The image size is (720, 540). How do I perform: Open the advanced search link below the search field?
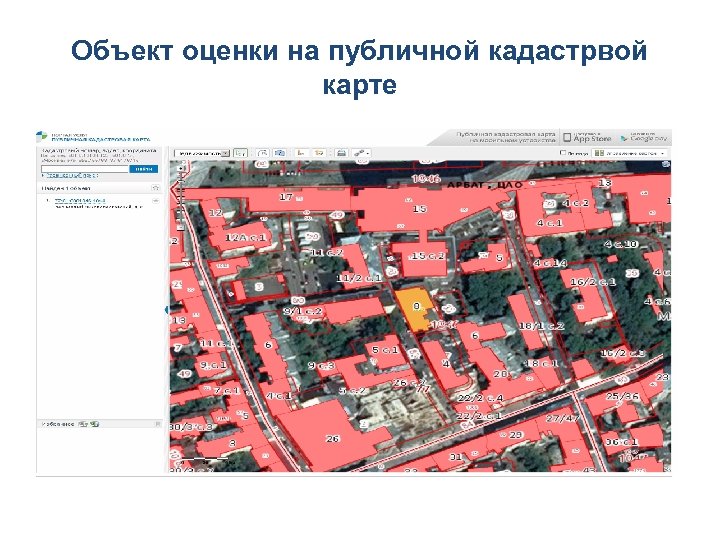[72, 175]
